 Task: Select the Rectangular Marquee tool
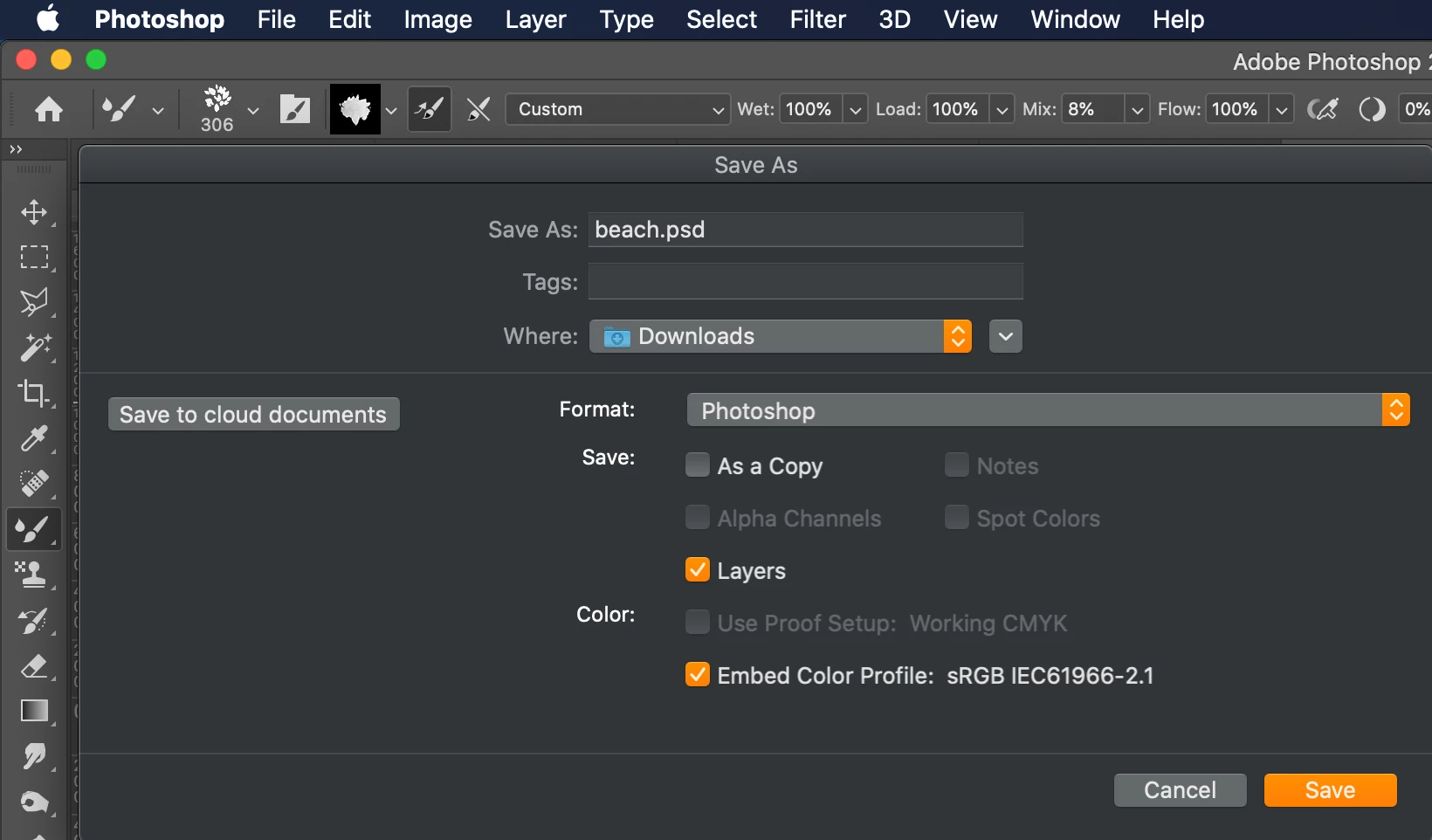pyautogui.click(x=34, y=257)
